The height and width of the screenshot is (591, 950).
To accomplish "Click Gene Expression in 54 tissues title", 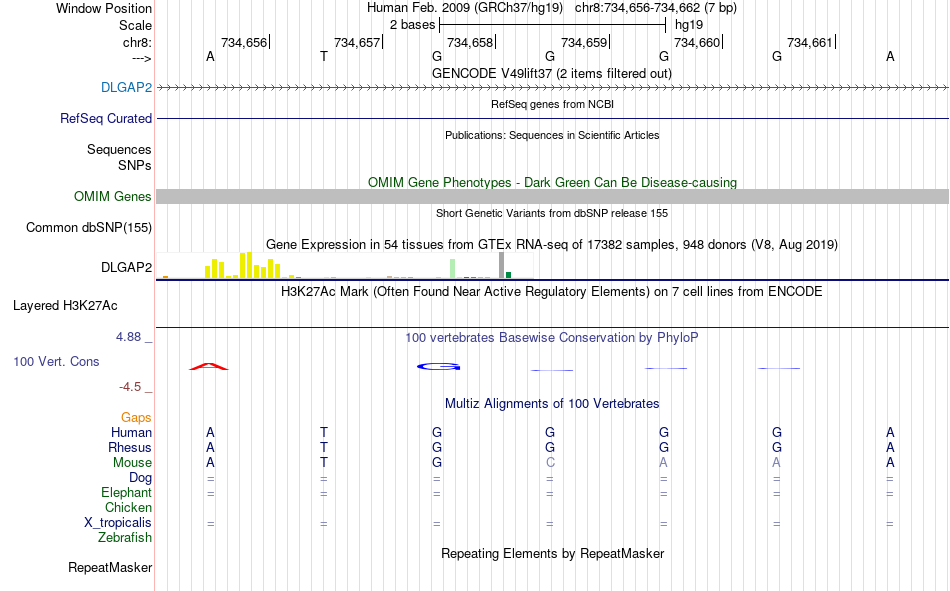I will 552,244.
